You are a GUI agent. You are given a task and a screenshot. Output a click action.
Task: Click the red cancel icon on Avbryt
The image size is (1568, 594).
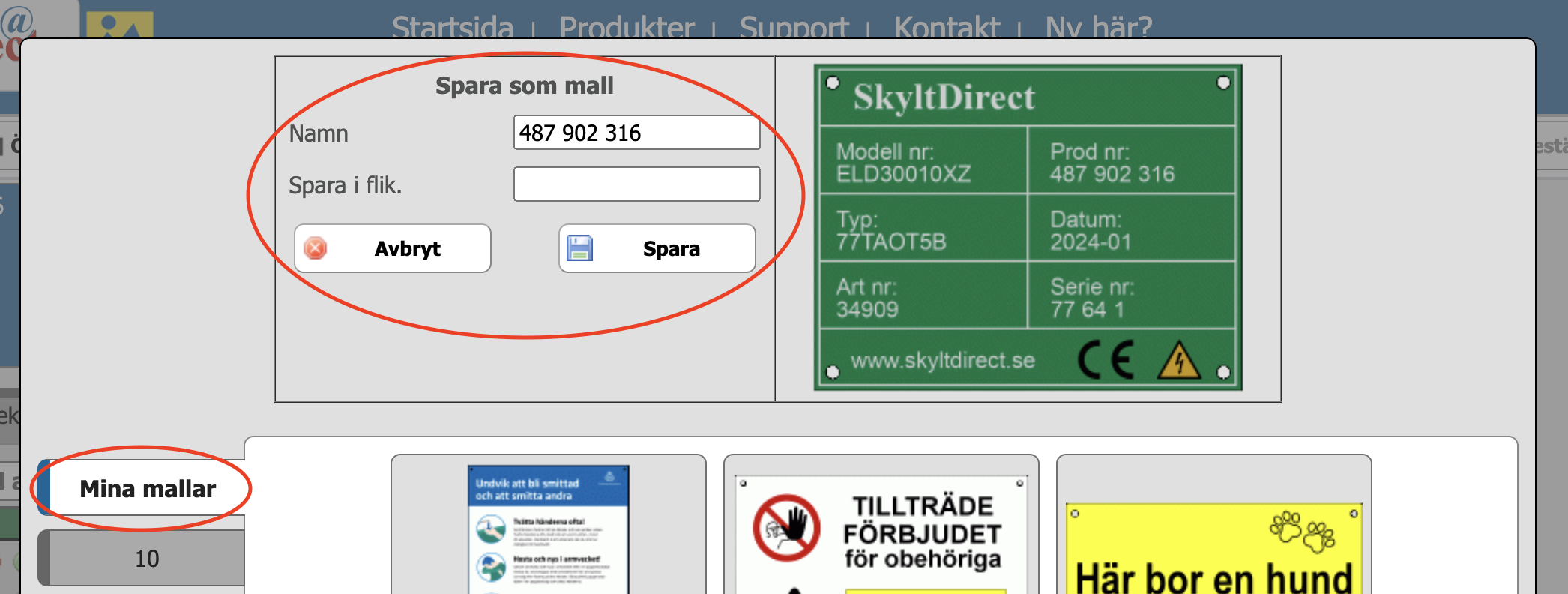[x=316, y=248]
